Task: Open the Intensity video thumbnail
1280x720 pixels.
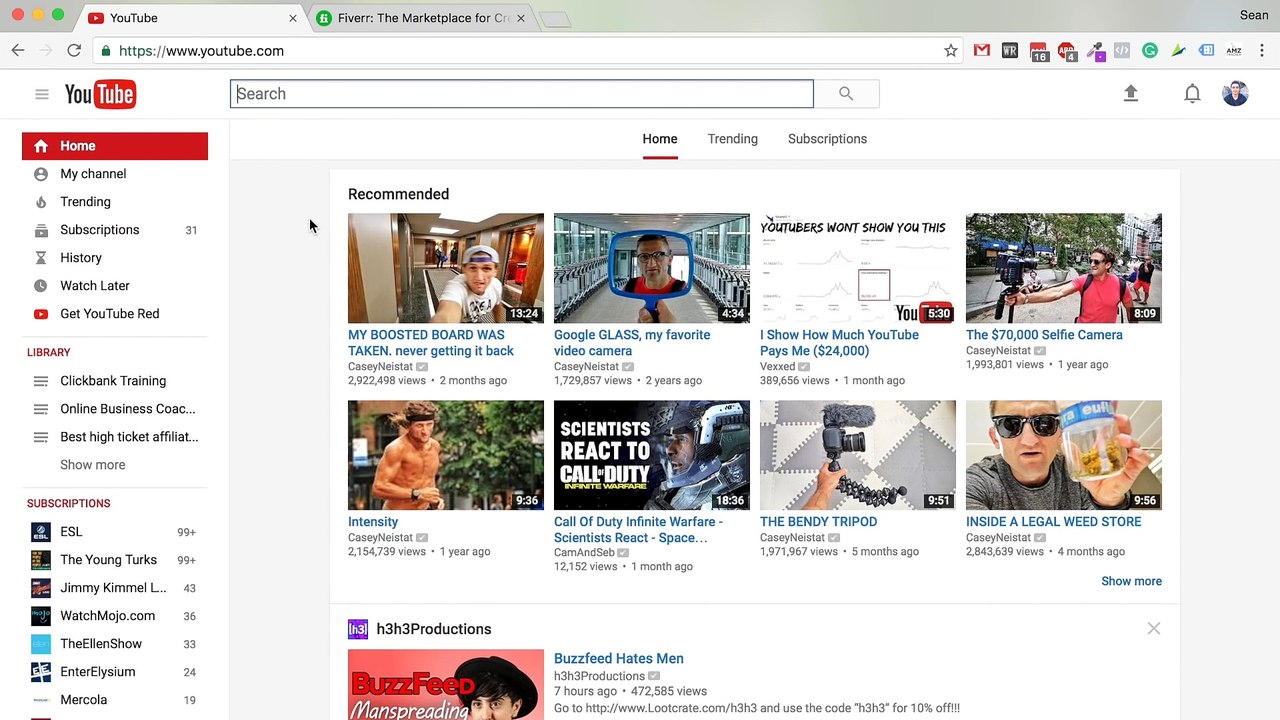Action: click(x=446, y=455)
